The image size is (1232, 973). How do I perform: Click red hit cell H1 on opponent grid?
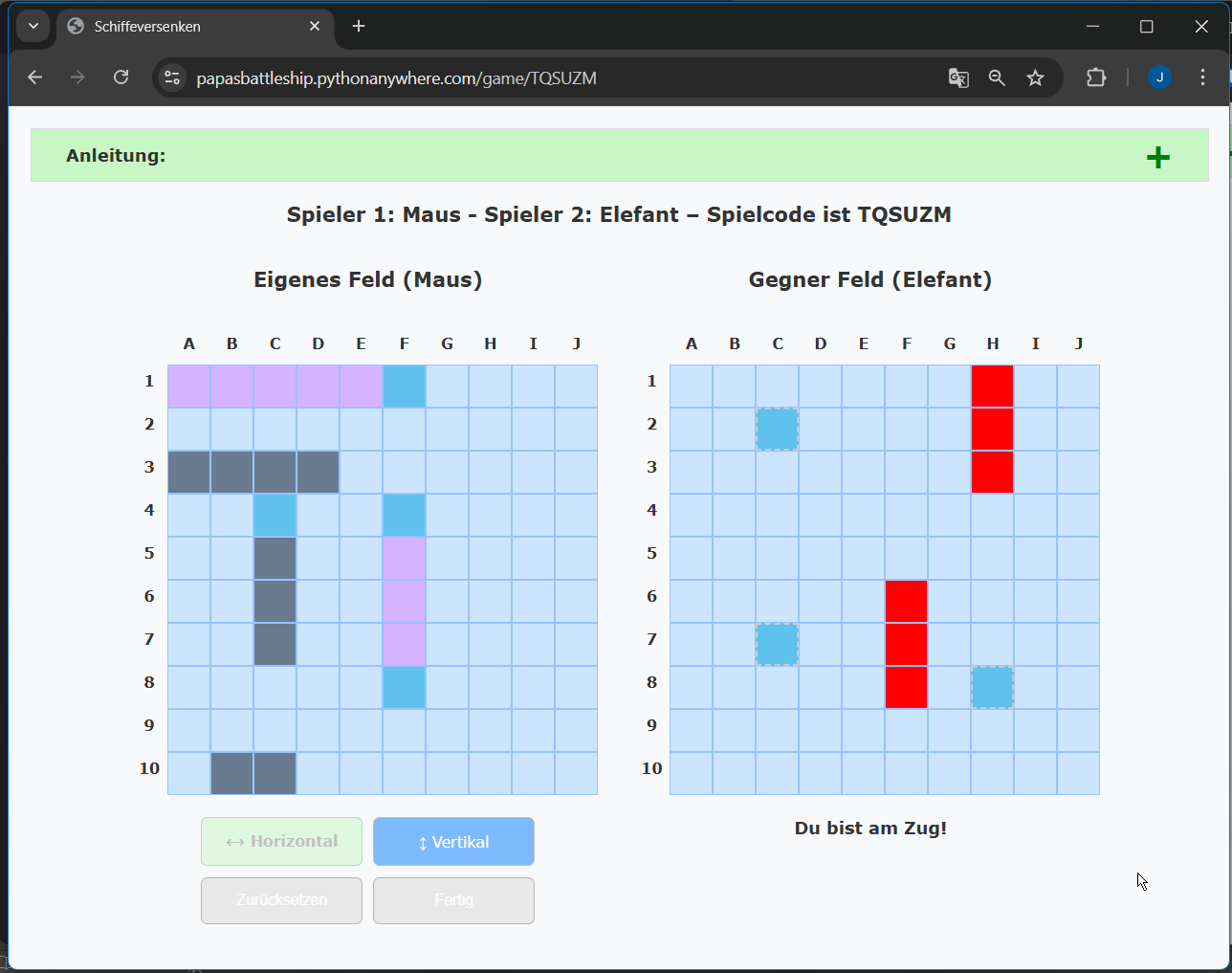tap(992, 387)
